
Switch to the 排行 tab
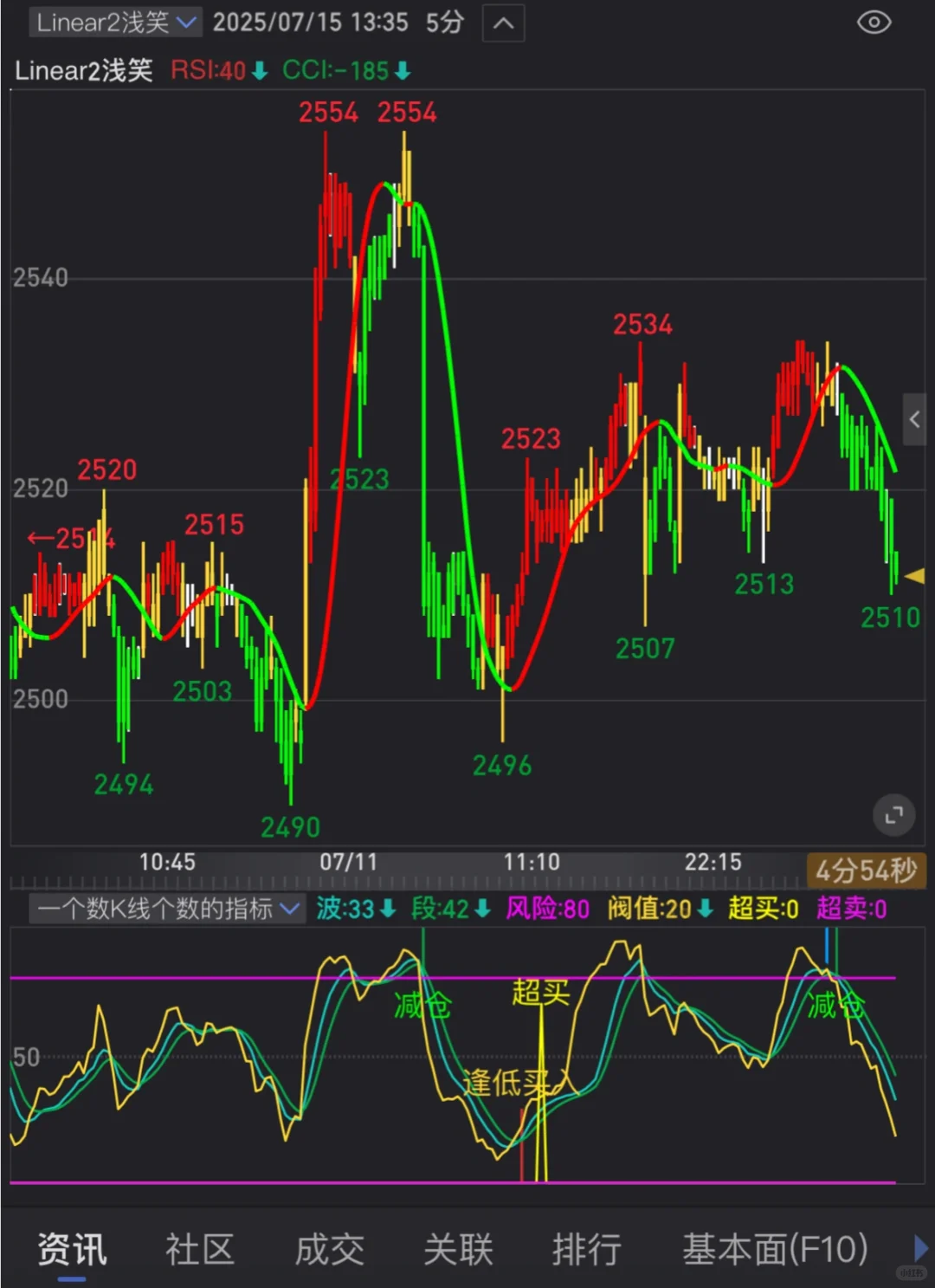[585, 1247]
